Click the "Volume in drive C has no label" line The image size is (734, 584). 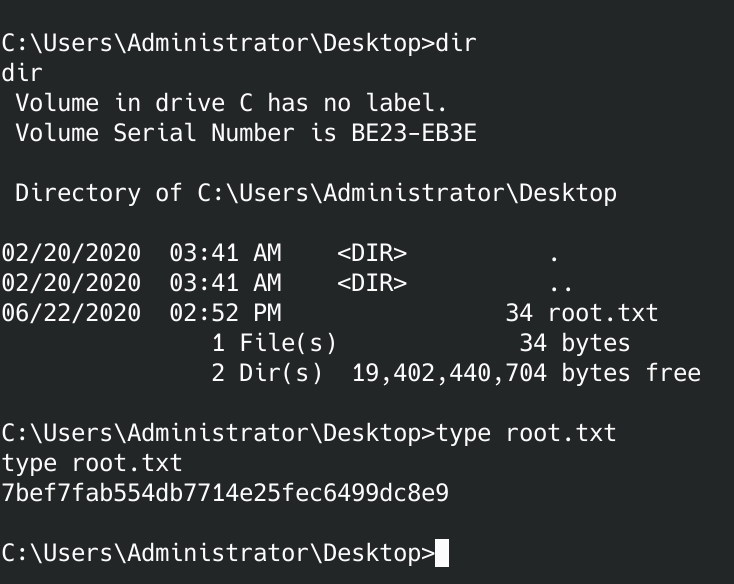tap(231, 103)
